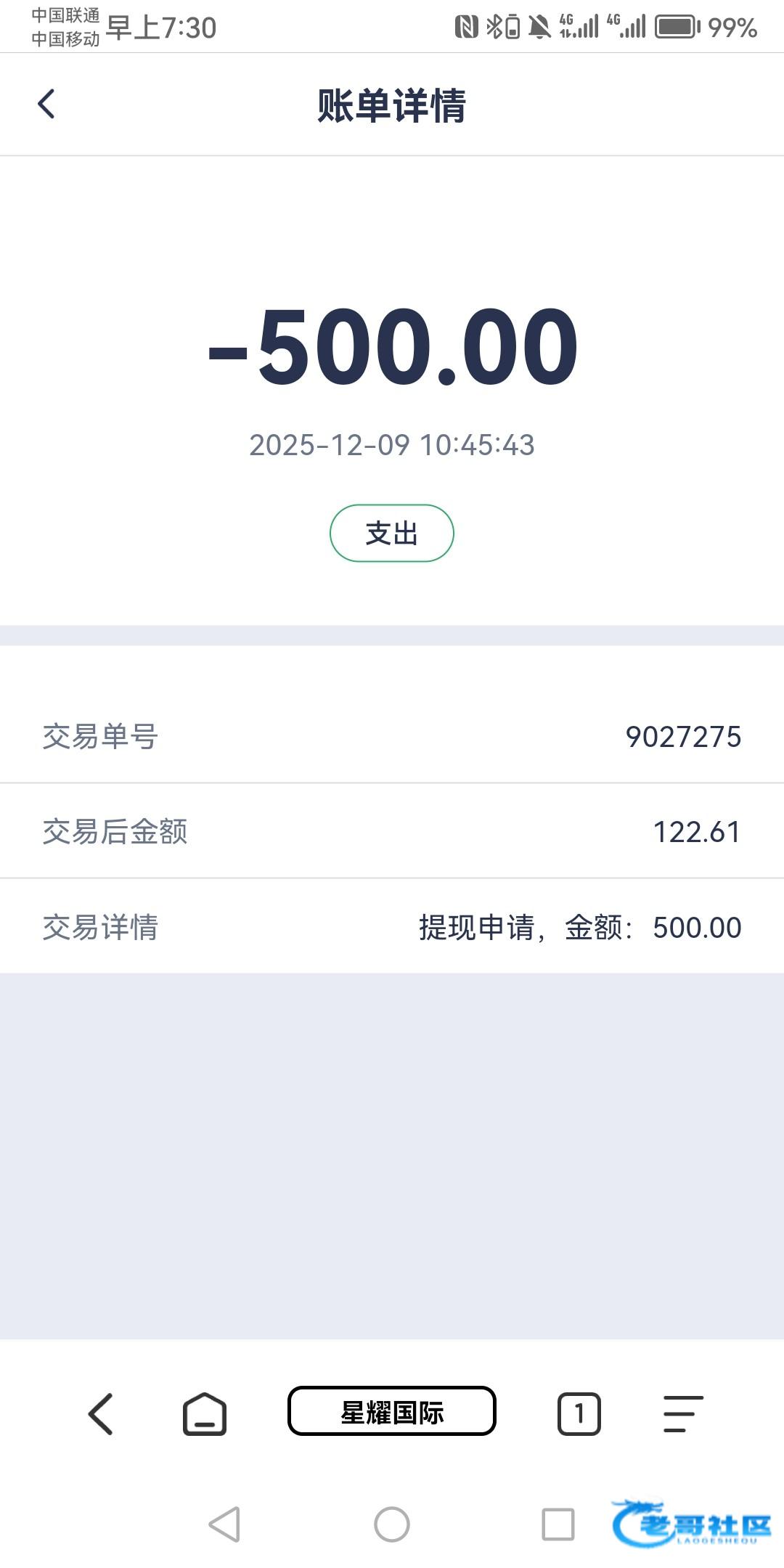Tap the Android square recents key
Screen dimensions: 784x1568
558,1524
